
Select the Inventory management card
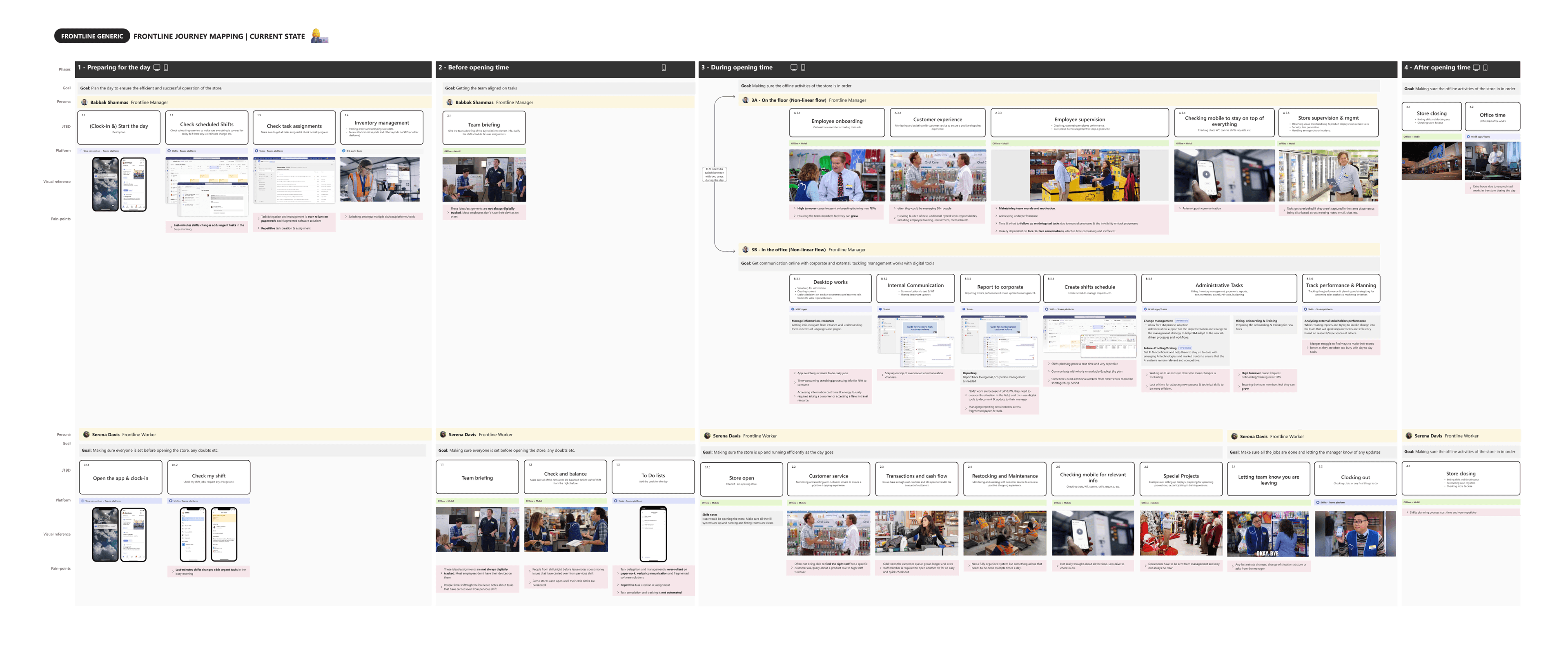(382, 127)
